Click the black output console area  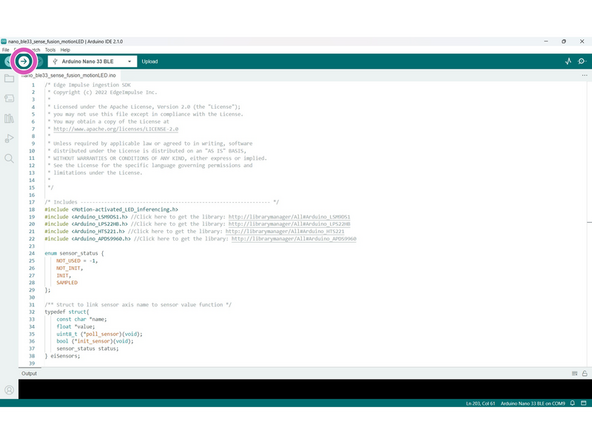coord(305,389)
